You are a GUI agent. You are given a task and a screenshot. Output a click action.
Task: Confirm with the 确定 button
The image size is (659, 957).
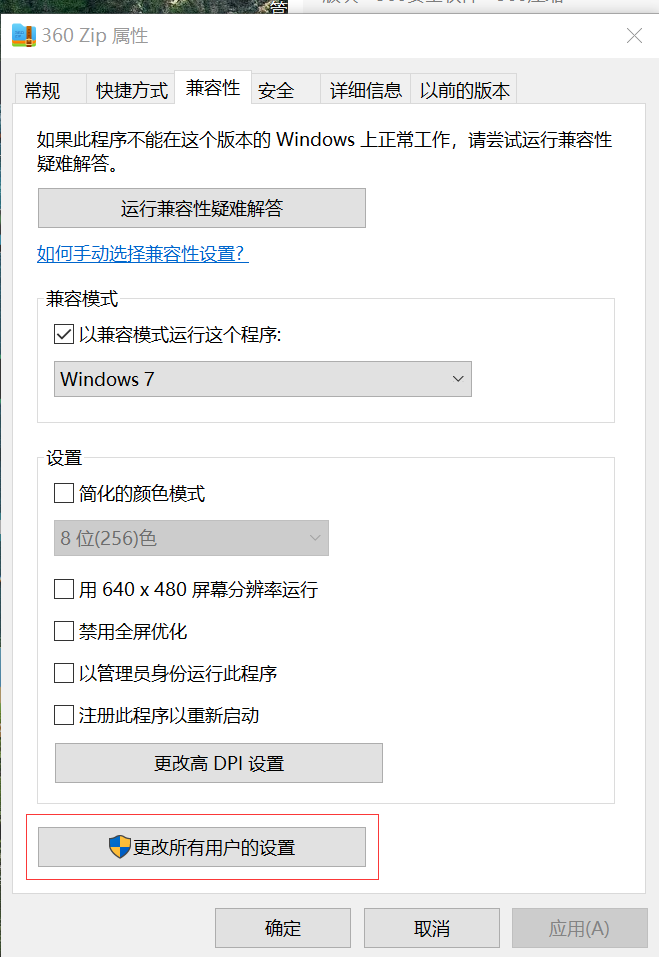pos(283,928)
